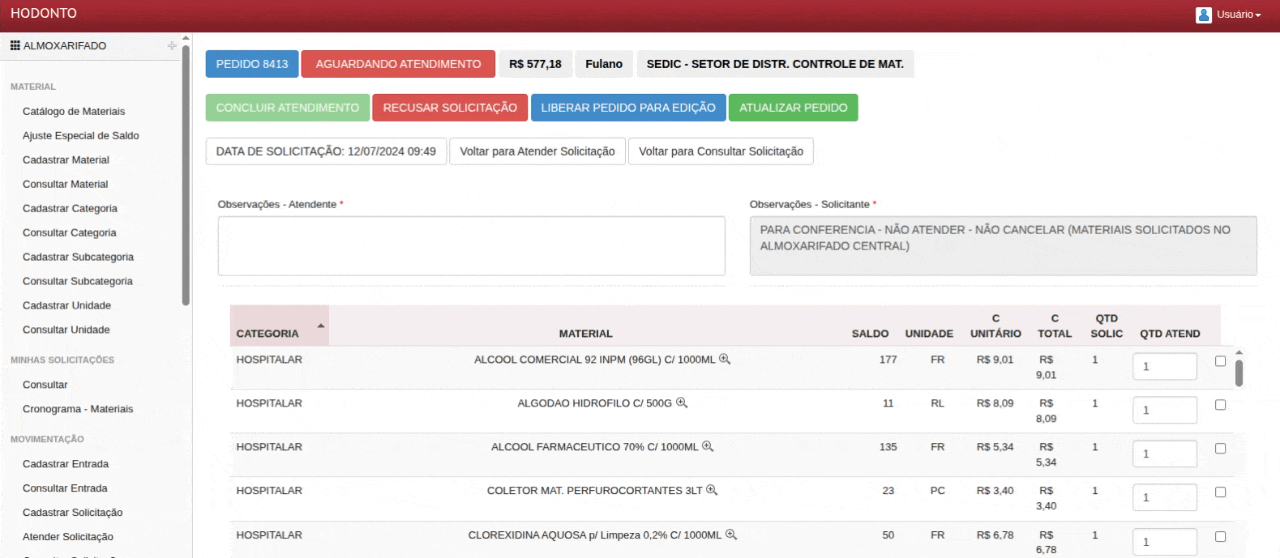The width and height of the screenshot is (1280, 558).
Task: Check the box for ALCOOL COMERCIAL row
Action: pos(1220,362)
